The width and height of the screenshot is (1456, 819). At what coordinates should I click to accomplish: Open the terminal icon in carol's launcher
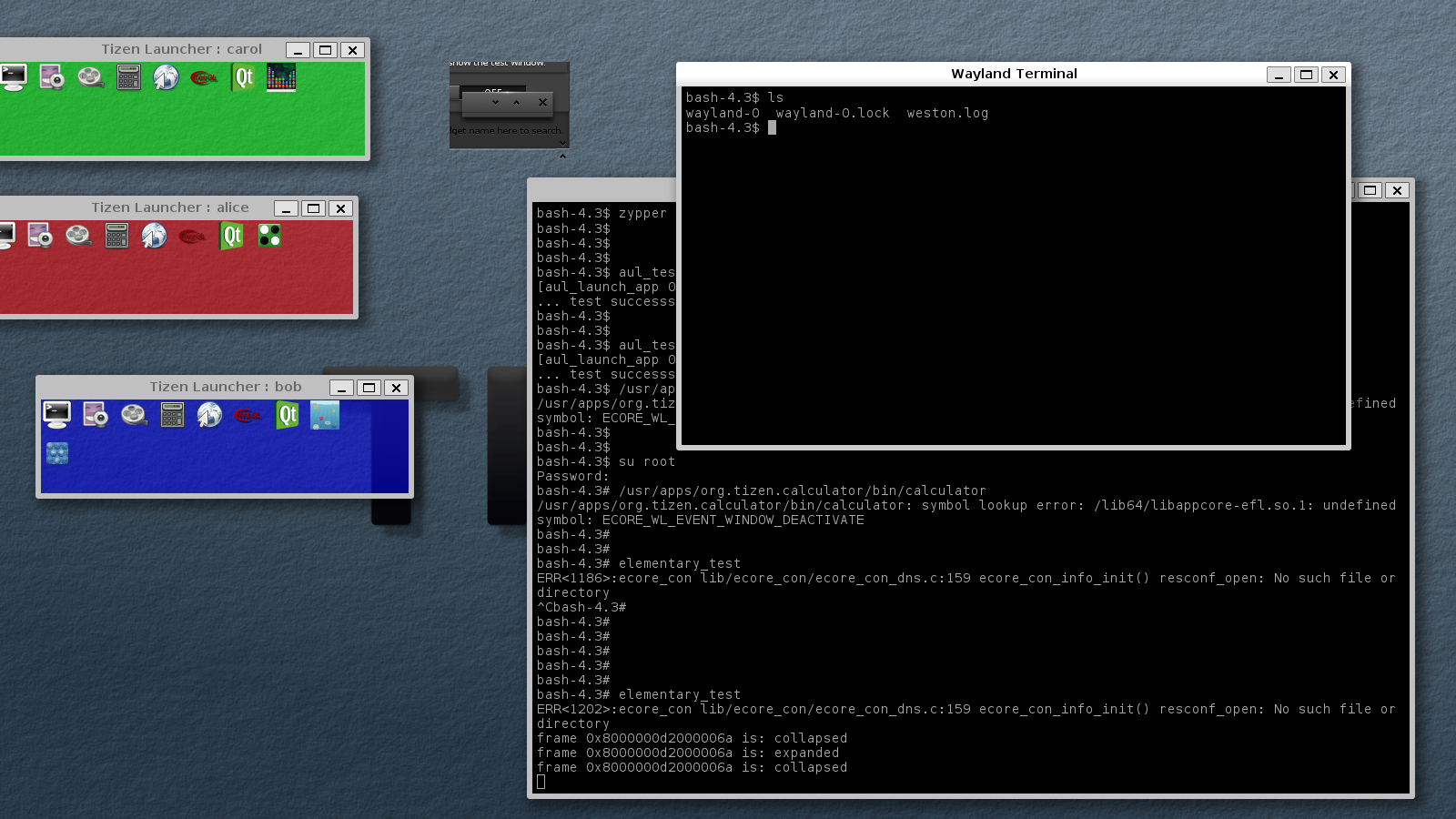pyautogui.click(x=13, y=77)
